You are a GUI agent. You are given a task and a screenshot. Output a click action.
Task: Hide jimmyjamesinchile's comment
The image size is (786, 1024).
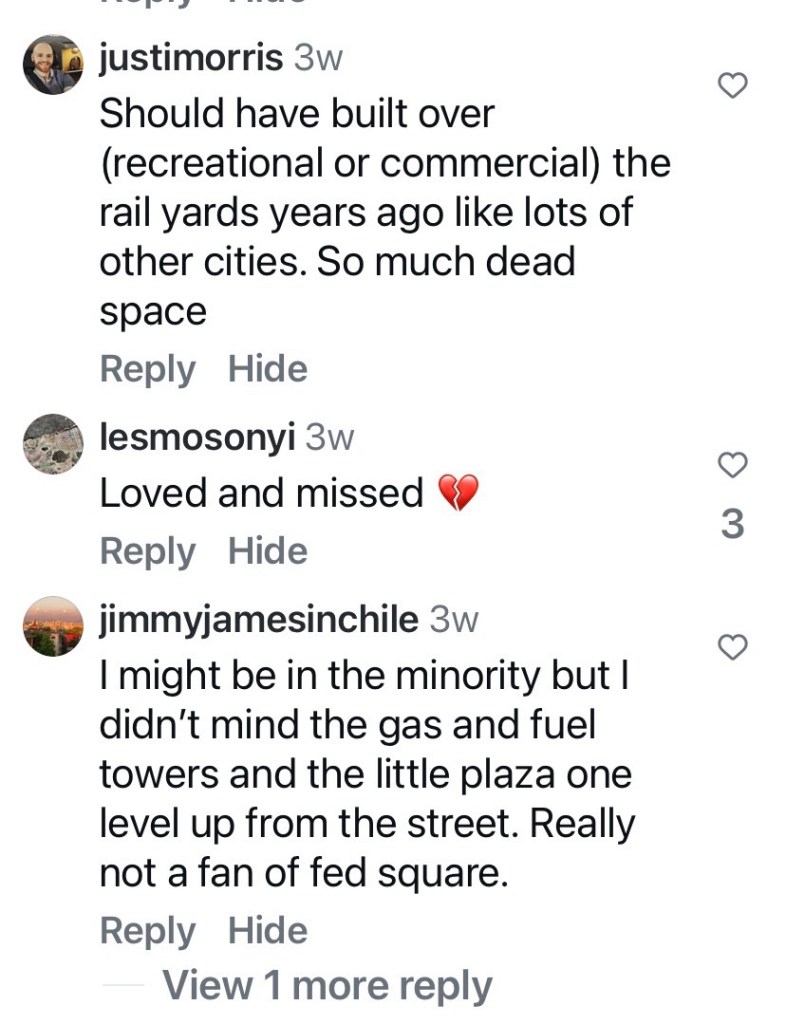pos(267,931)
